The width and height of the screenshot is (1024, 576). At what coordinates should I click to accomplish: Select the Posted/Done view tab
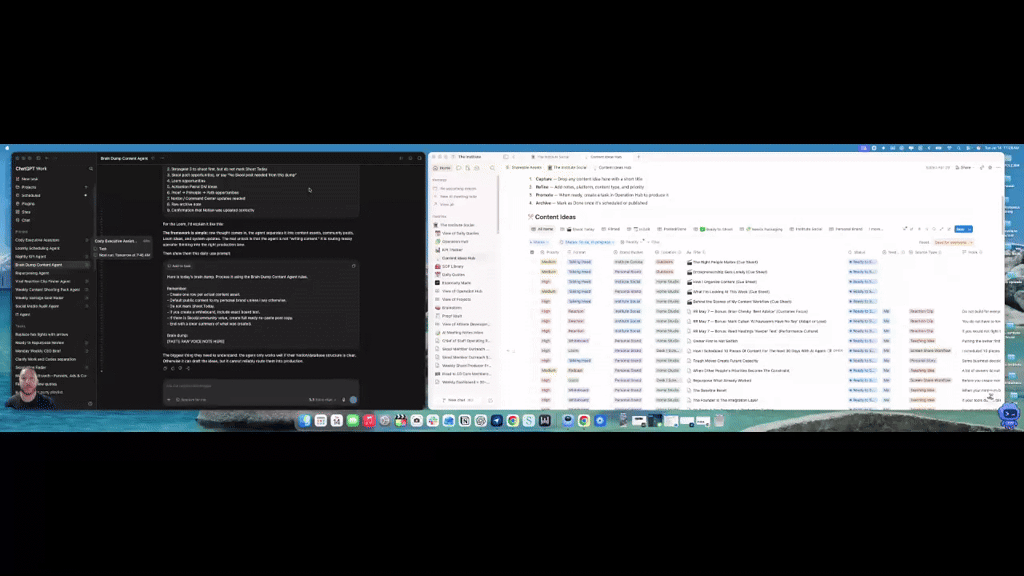pos(672,229)
